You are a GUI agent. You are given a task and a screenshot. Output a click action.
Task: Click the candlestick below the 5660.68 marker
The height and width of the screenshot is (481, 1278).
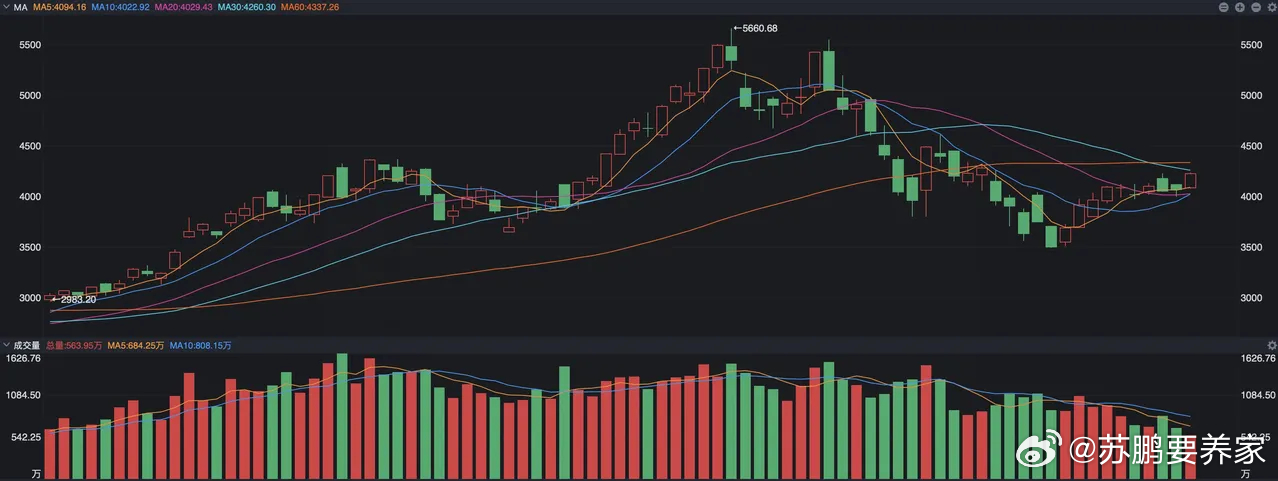coord(731,53)
